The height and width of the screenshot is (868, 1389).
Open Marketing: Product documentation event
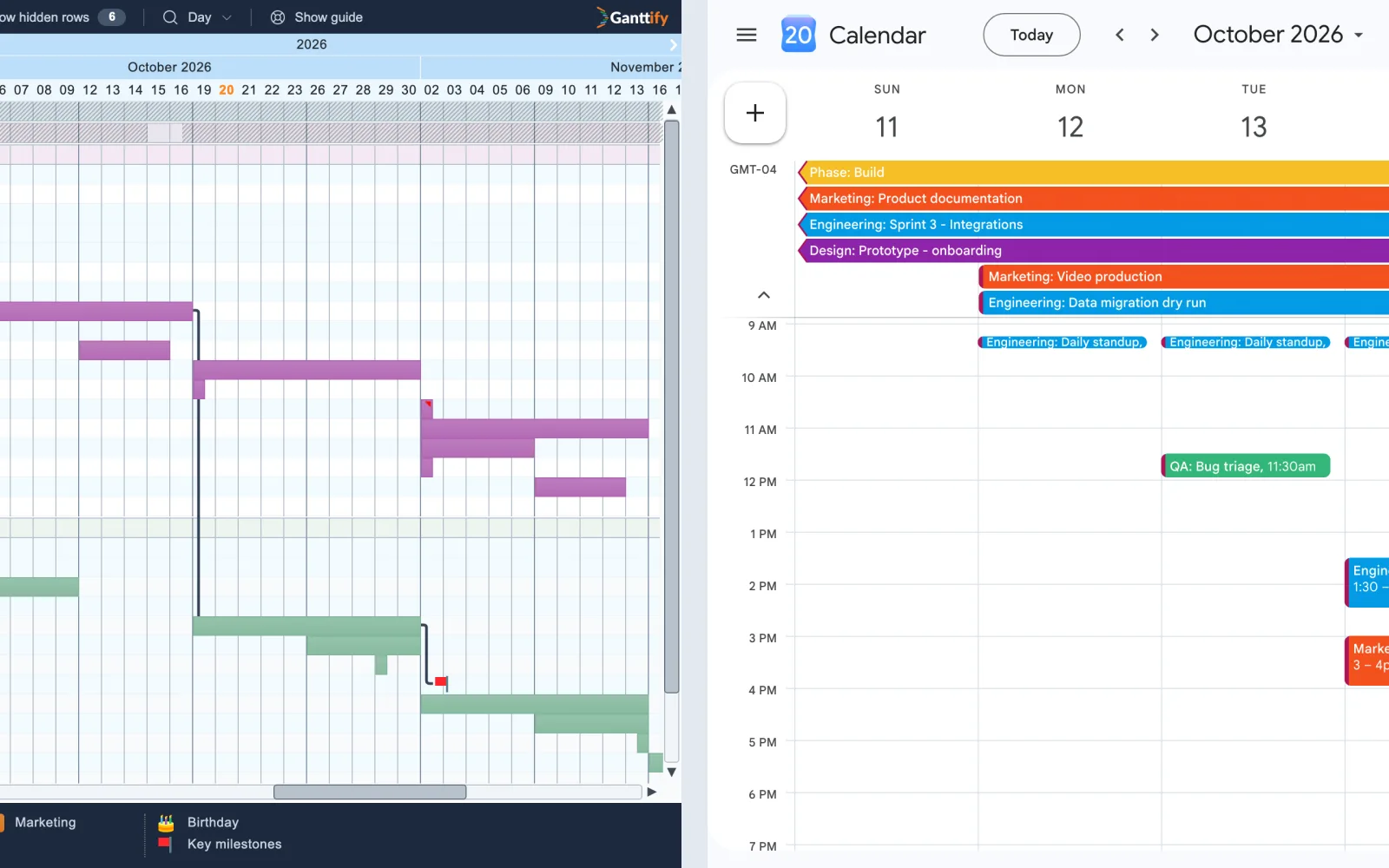(x=1094, y=198)
